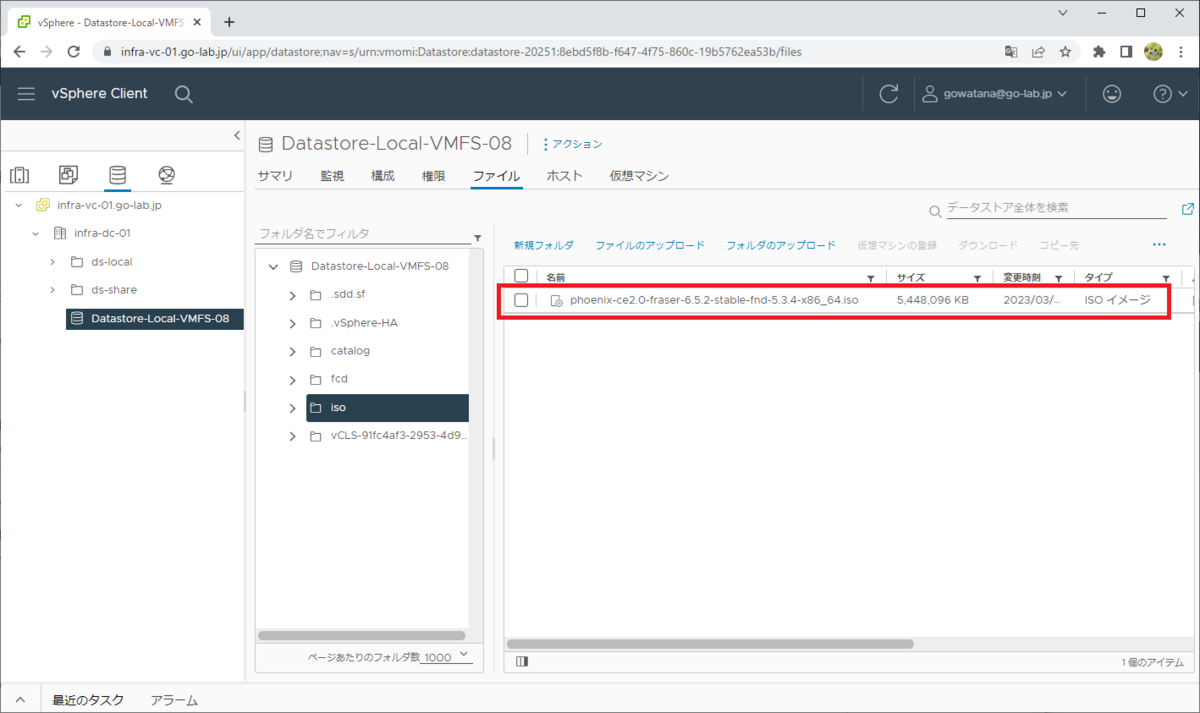Select all files header checkbox

coord(521,277)
